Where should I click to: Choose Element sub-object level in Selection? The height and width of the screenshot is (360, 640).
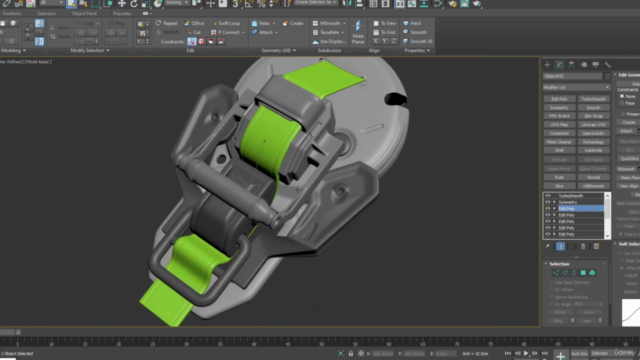(x=592, y=273)
